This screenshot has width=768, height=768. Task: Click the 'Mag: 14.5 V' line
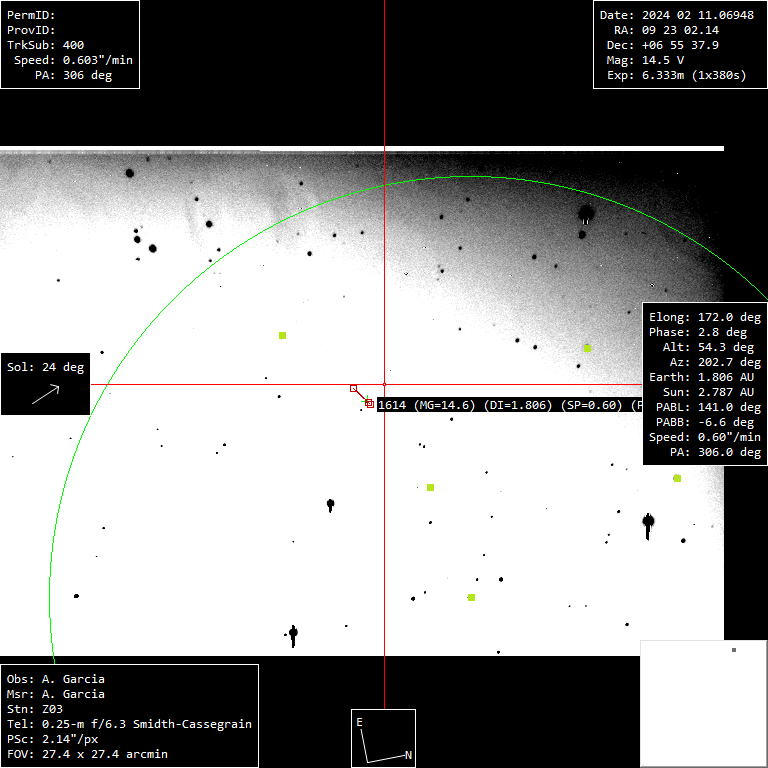click(x=646, y=60)
